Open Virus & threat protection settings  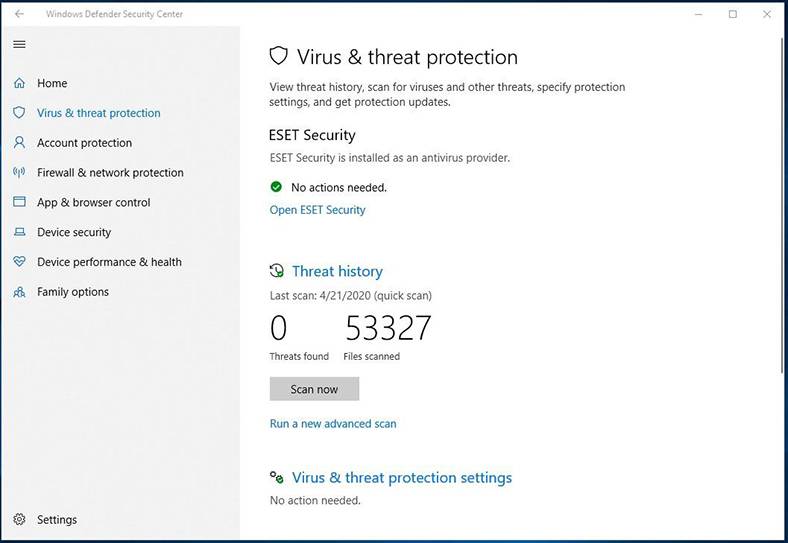coord(401,478)
